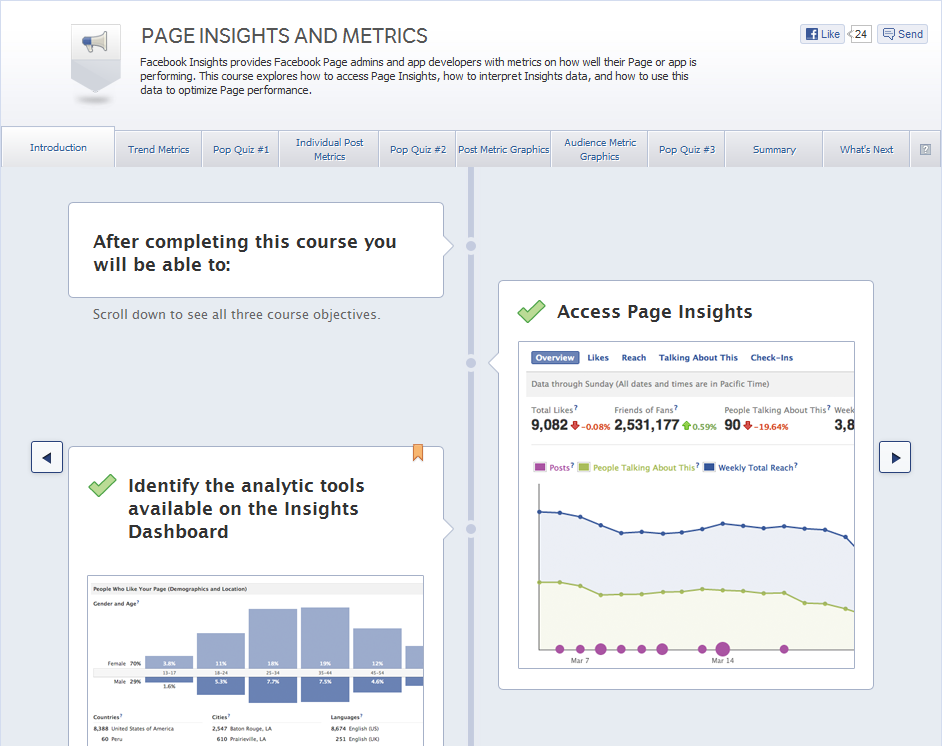Open Pop Quiz #3 tab
The height and width of the screenshot is (746, 942).
click(687, 150)
